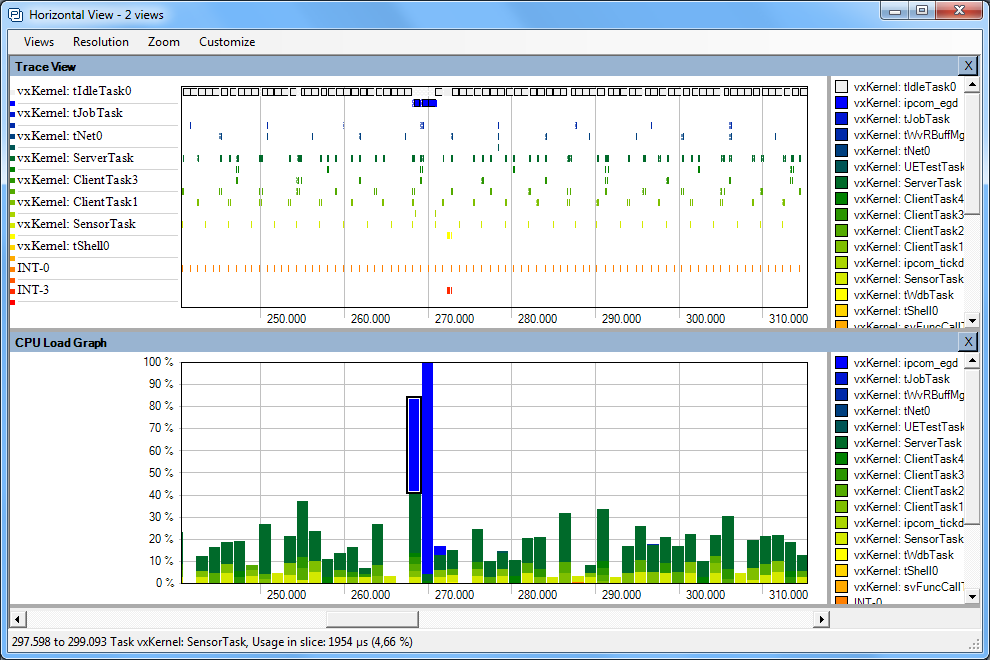Open the Zoom menu
990x660 pixels.
click(164, 42)
